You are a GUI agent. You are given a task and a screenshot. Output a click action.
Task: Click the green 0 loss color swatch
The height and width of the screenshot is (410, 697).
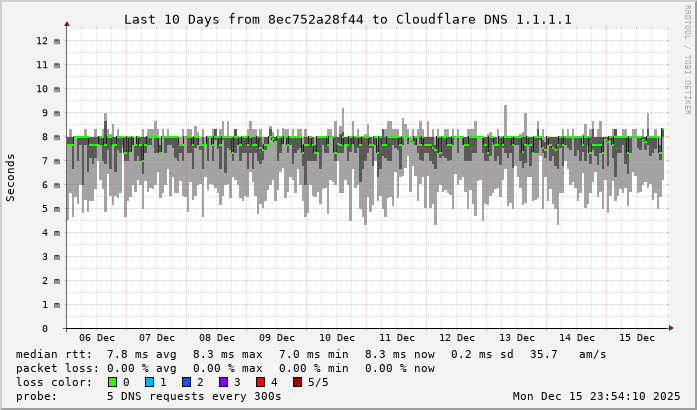[x=111, y=382]
